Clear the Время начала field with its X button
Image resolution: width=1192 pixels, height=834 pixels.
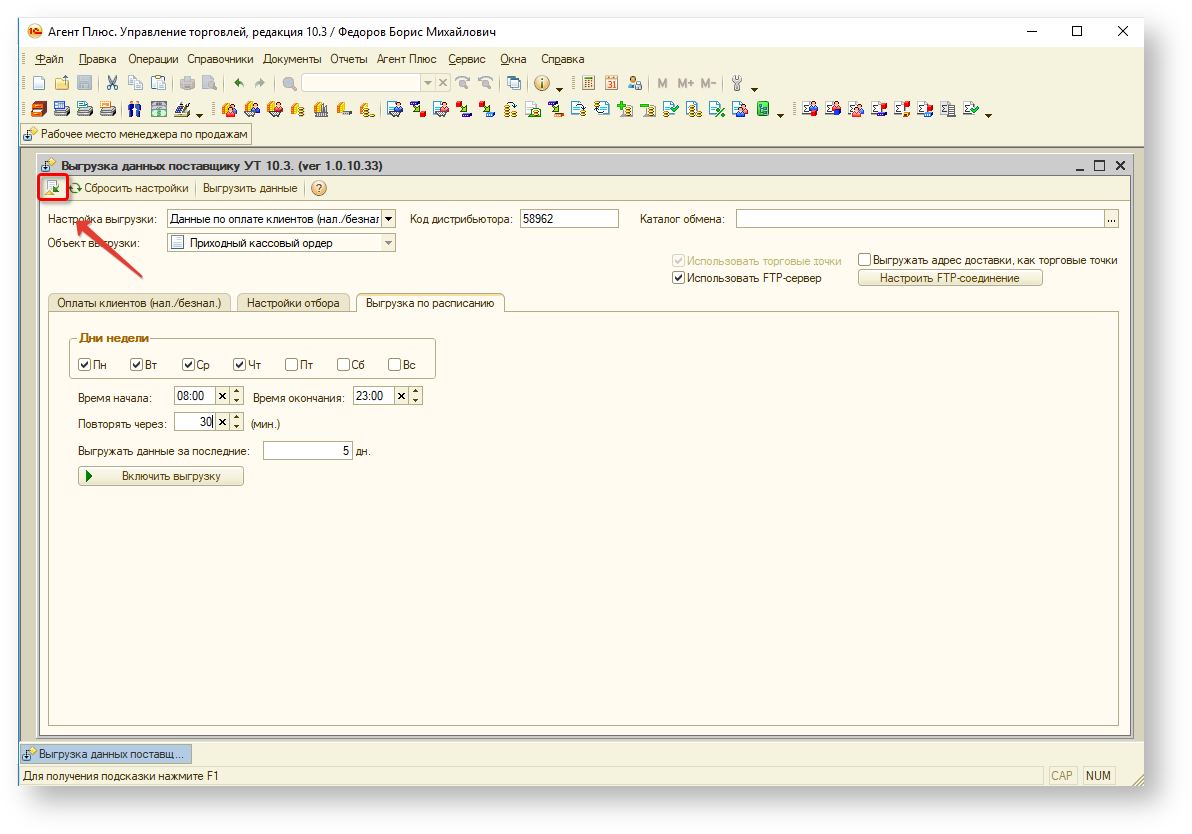point(223,396)
